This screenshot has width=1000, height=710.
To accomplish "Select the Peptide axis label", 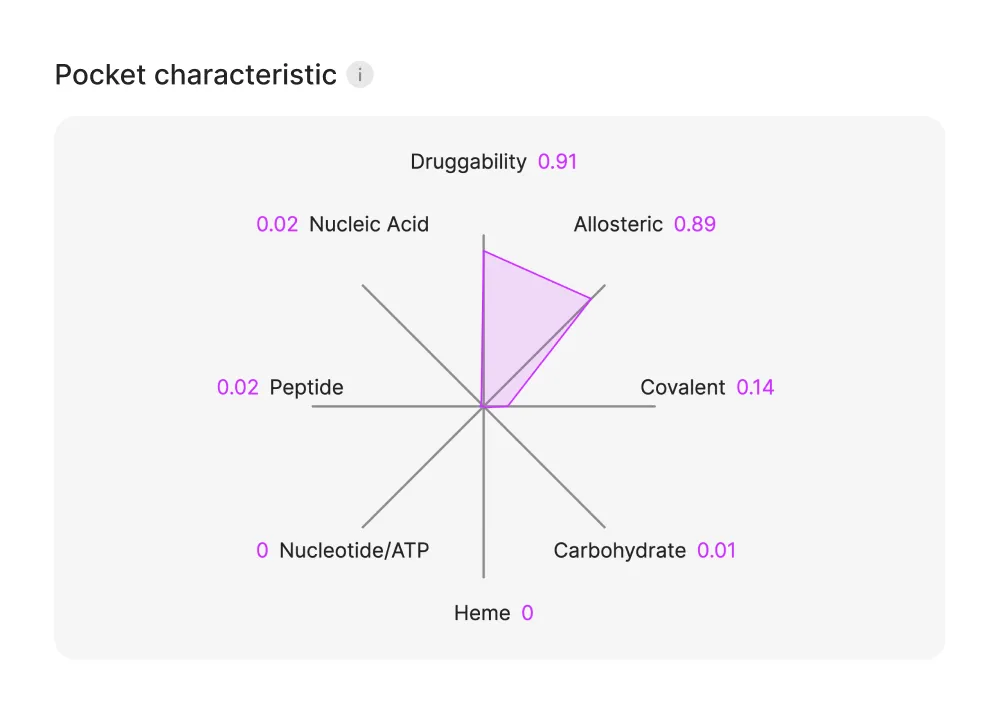I will 306,388.
